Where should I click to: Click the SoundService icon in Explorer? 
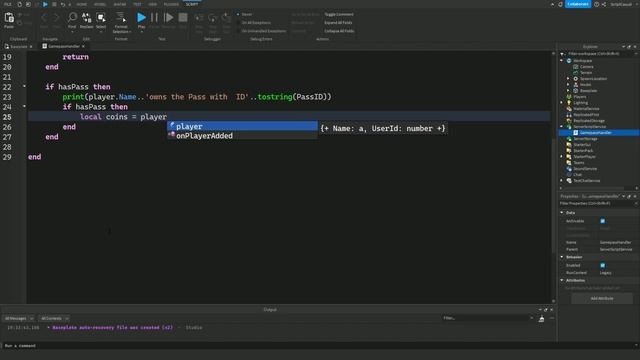[569, 169]
